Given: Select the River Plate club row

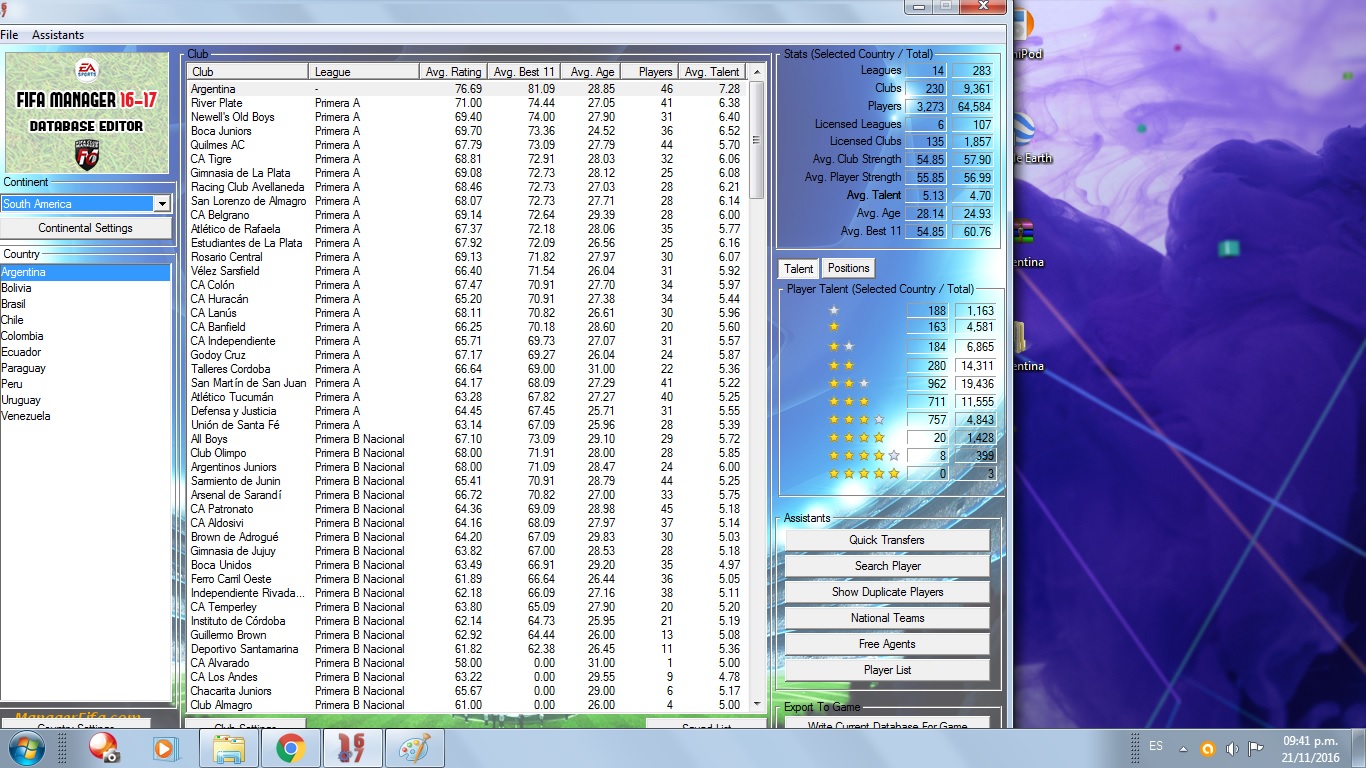Looking at the screenshot, I should coord(467,103).
